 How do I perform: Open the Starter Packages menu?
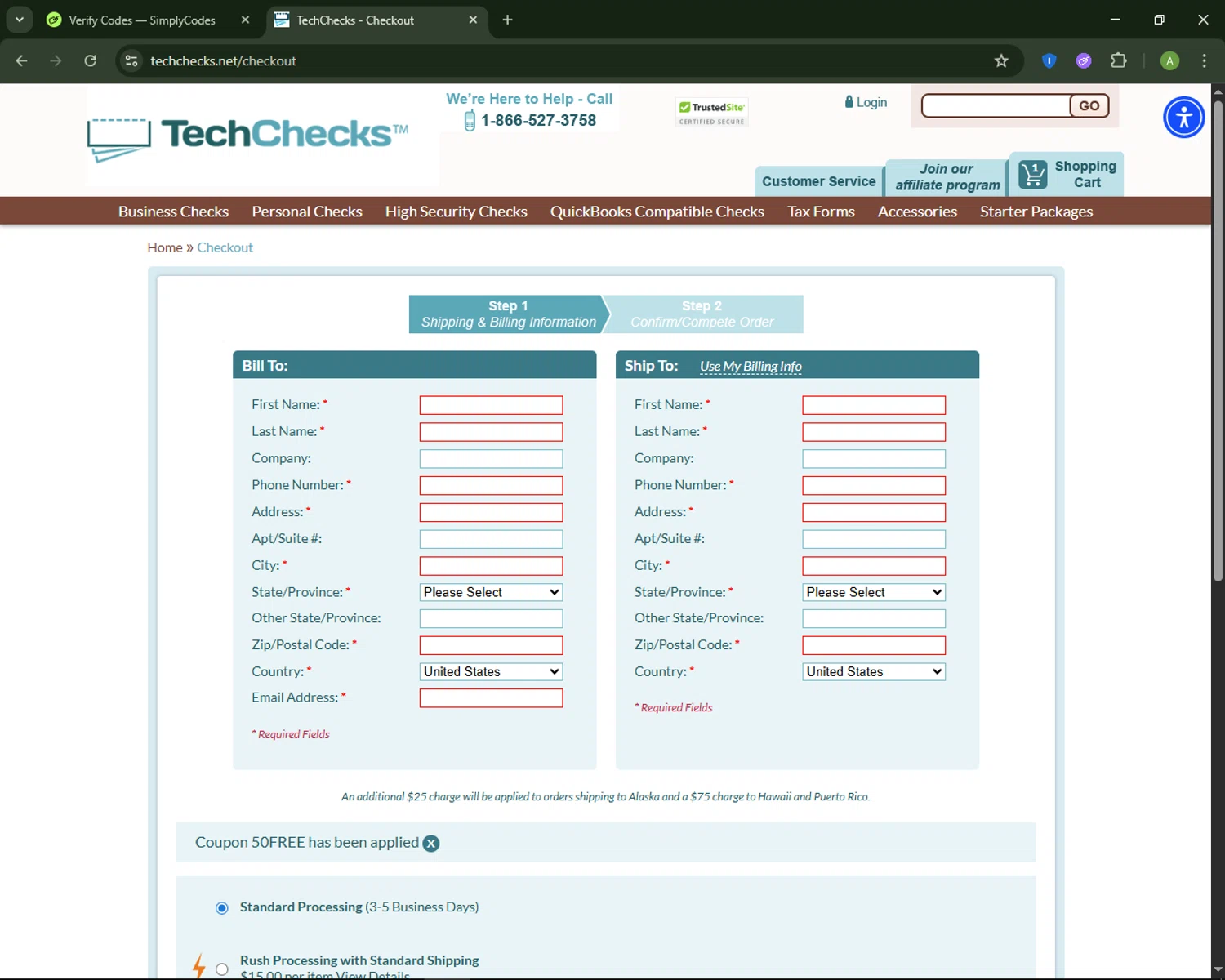(x=1036, y=212)
